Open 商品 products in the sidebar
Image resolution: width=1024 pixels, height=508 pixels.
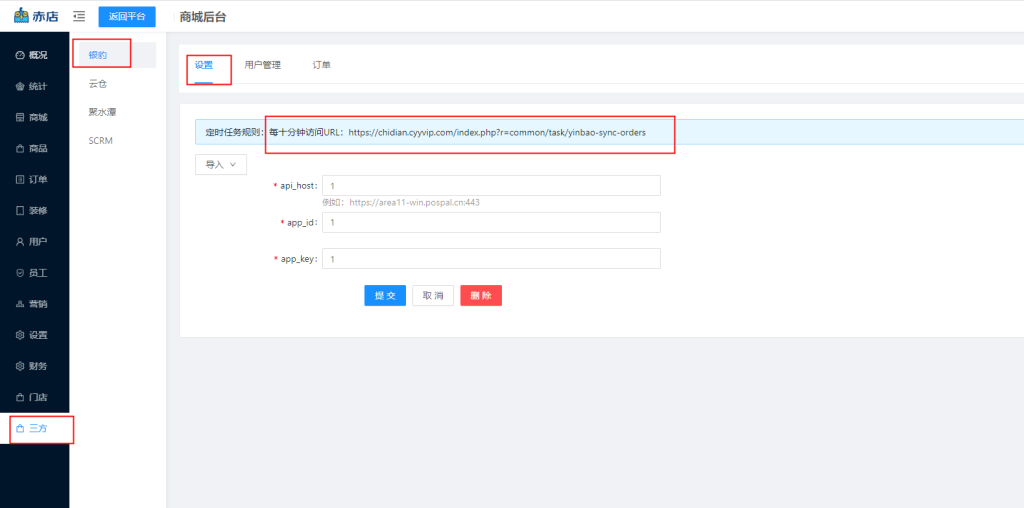pos(32,148)
